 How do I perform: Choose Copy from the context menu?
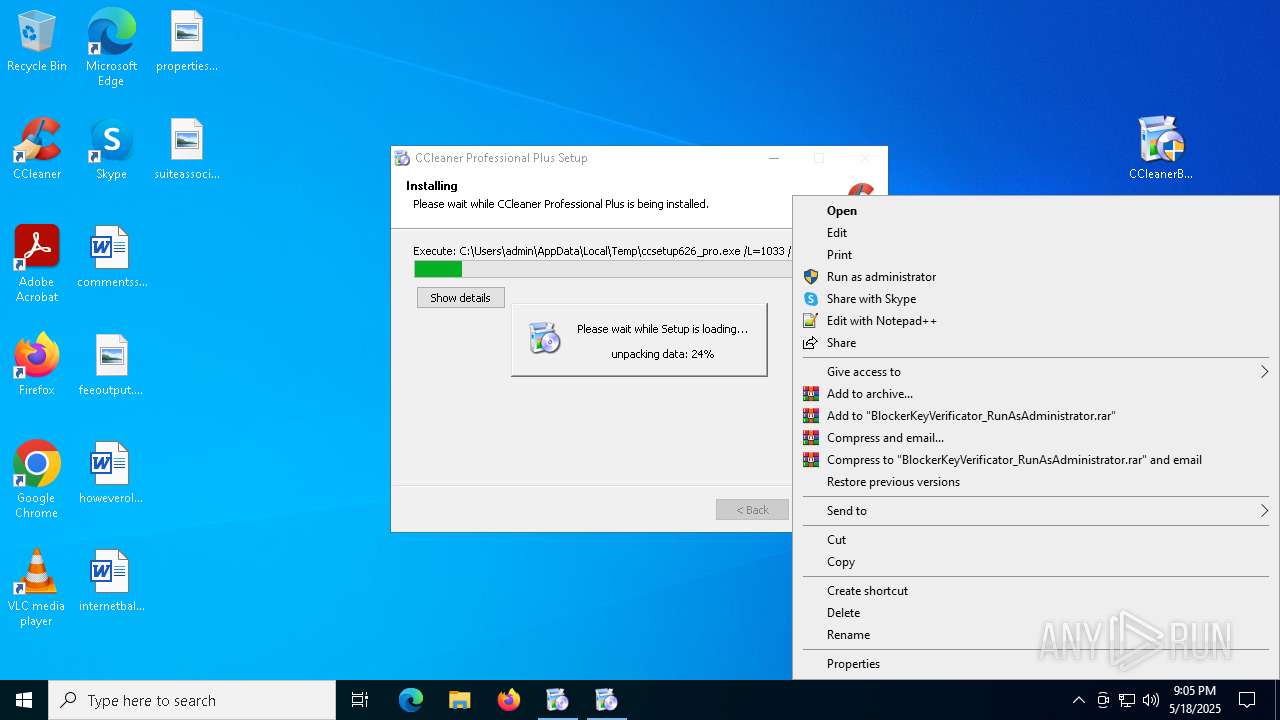pyautogui.click(x=1035, y=562)
